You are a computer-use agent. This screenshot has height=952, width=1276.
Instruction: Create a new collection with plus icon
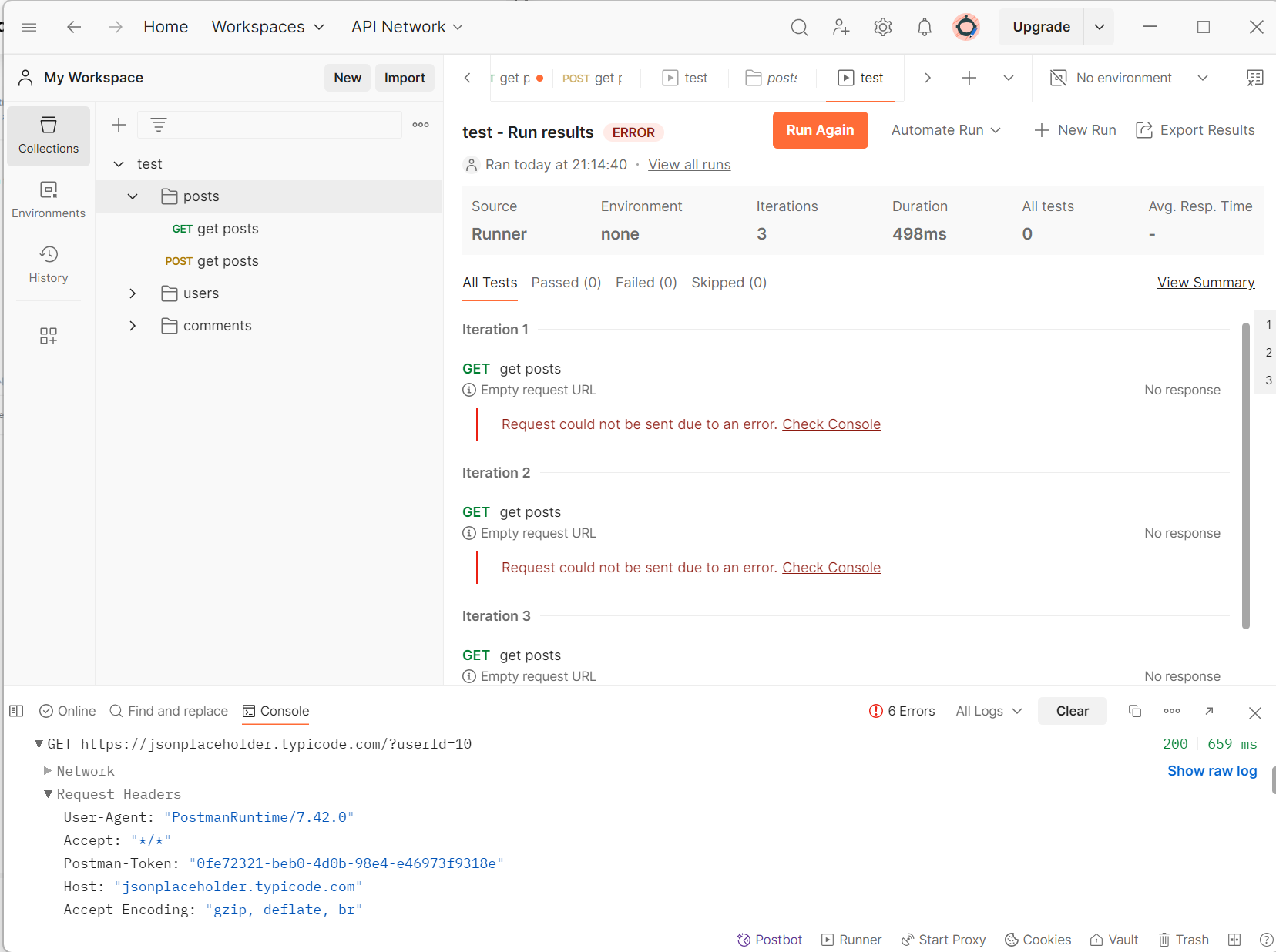coord(119,125)
